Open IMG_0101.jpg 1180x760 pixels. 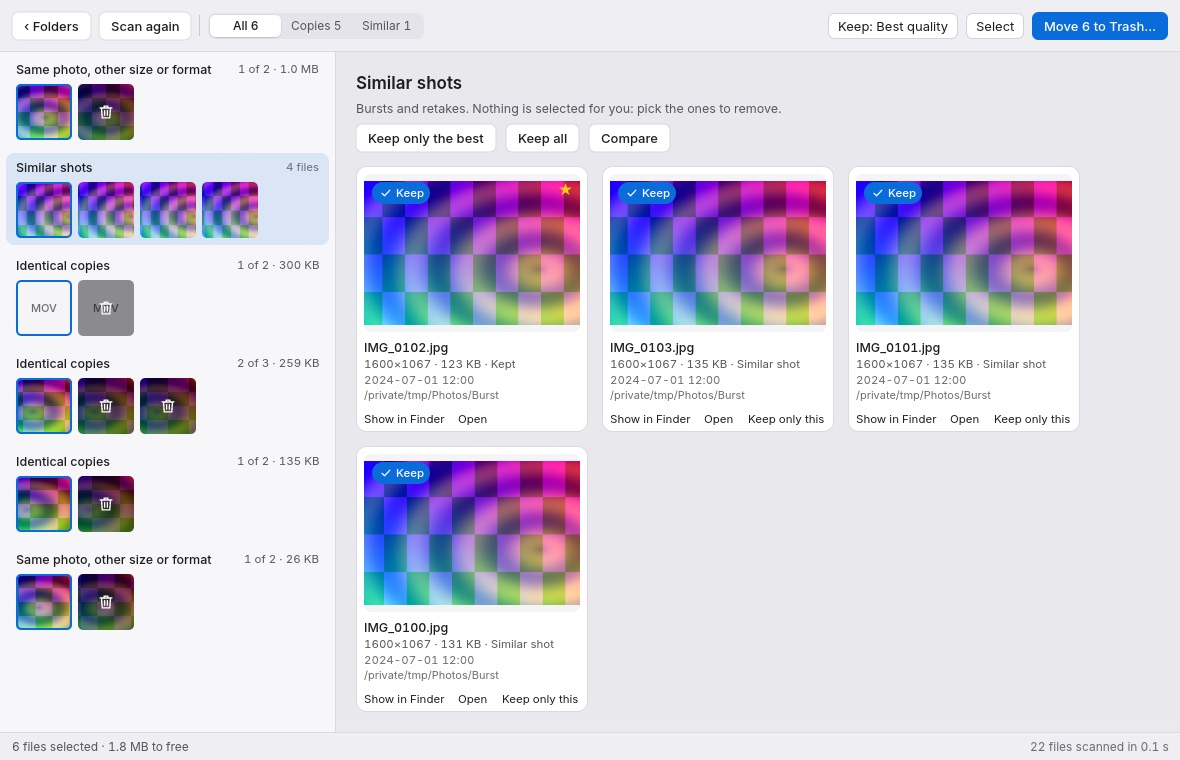click(965, 419)
